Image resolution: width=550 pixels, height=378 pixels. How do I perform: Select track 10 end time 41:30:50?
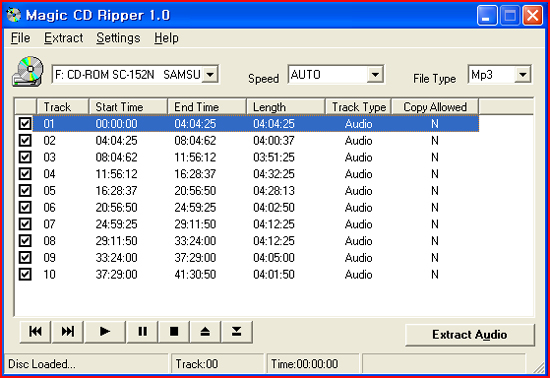click(195, 274)
